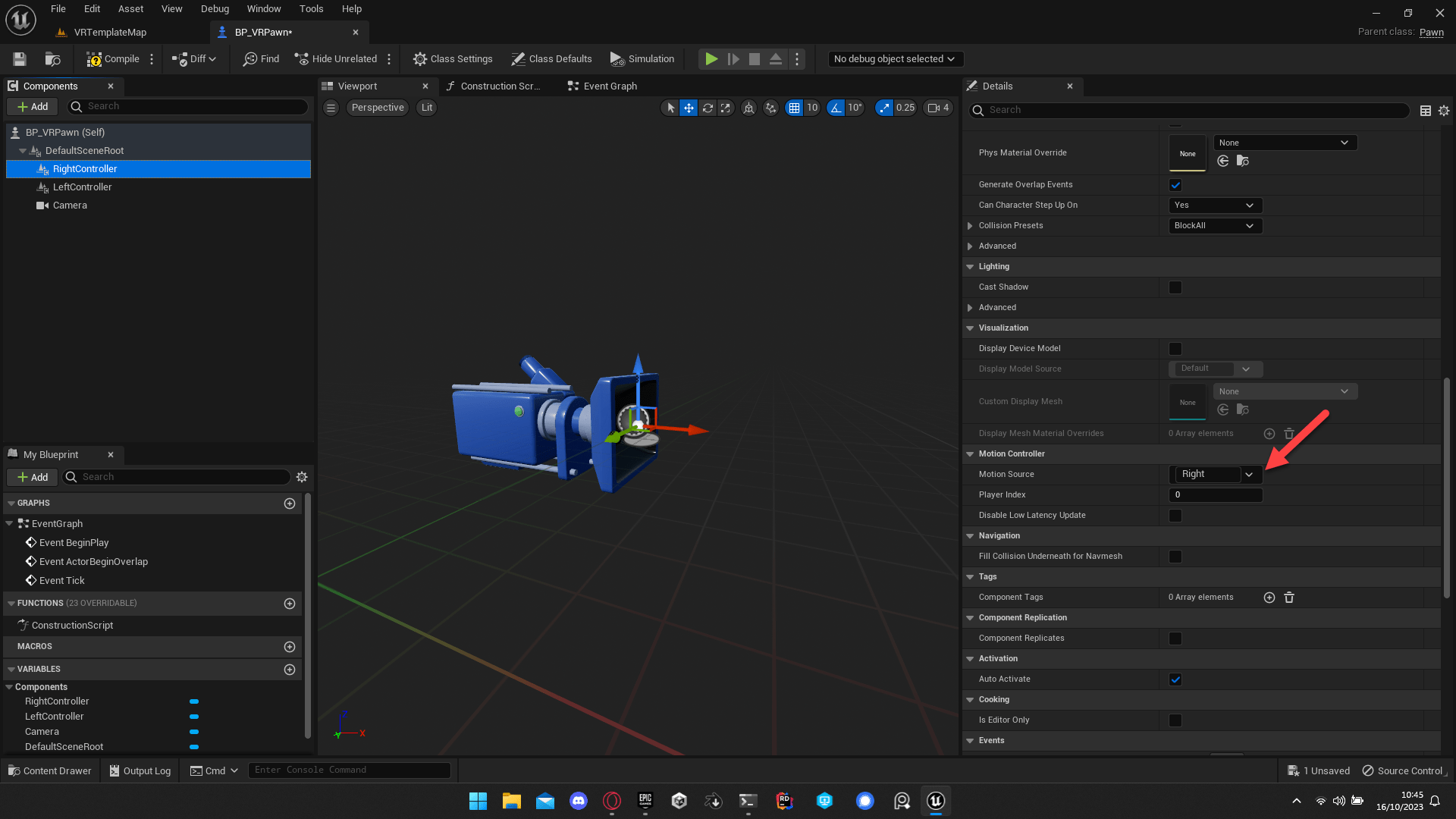The image size is (1456, 819).
Task: Click the Player Index value field
Action: pyautogui.click(x=1215, y=494)
